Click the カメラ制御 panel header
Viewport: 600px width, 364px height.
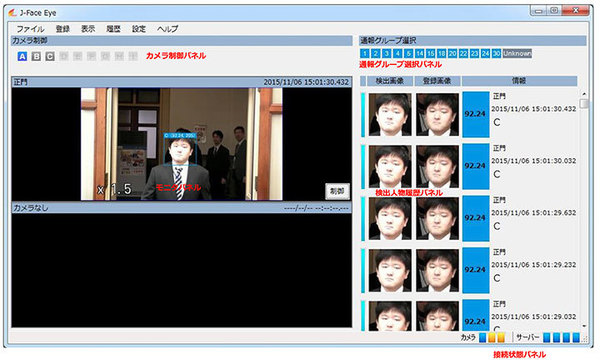(x=182, y=41)
